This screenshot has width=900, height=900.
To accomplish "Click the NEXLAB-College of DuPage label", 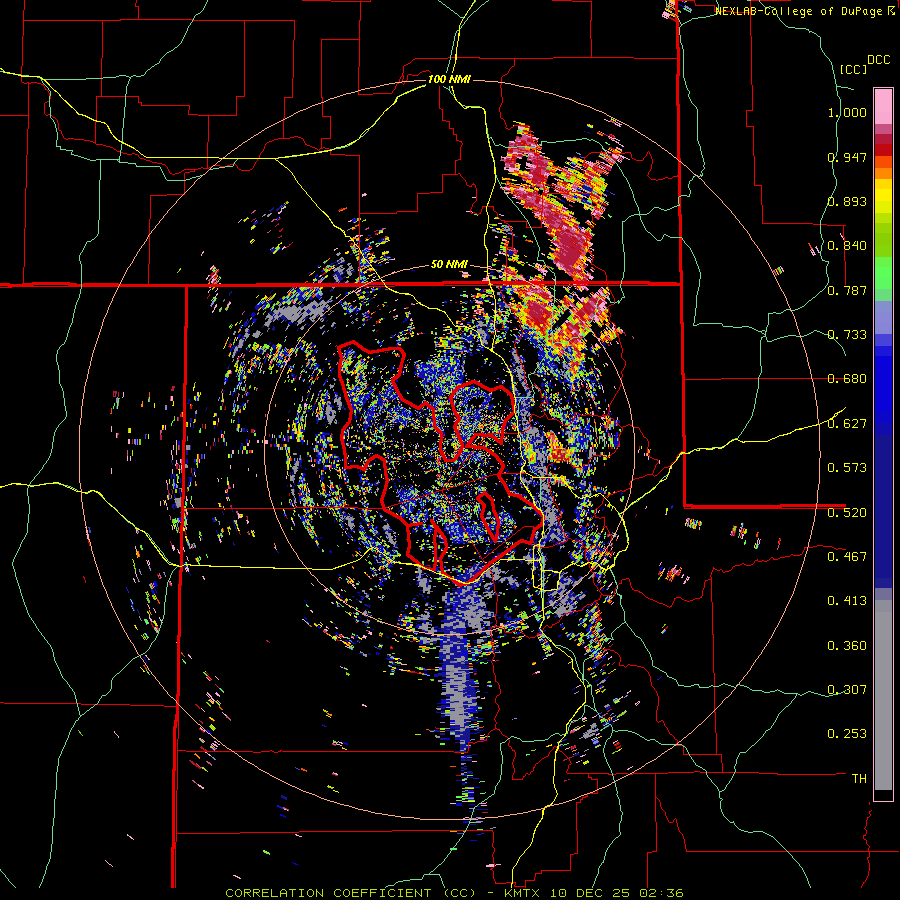I will tap(798, 11).
